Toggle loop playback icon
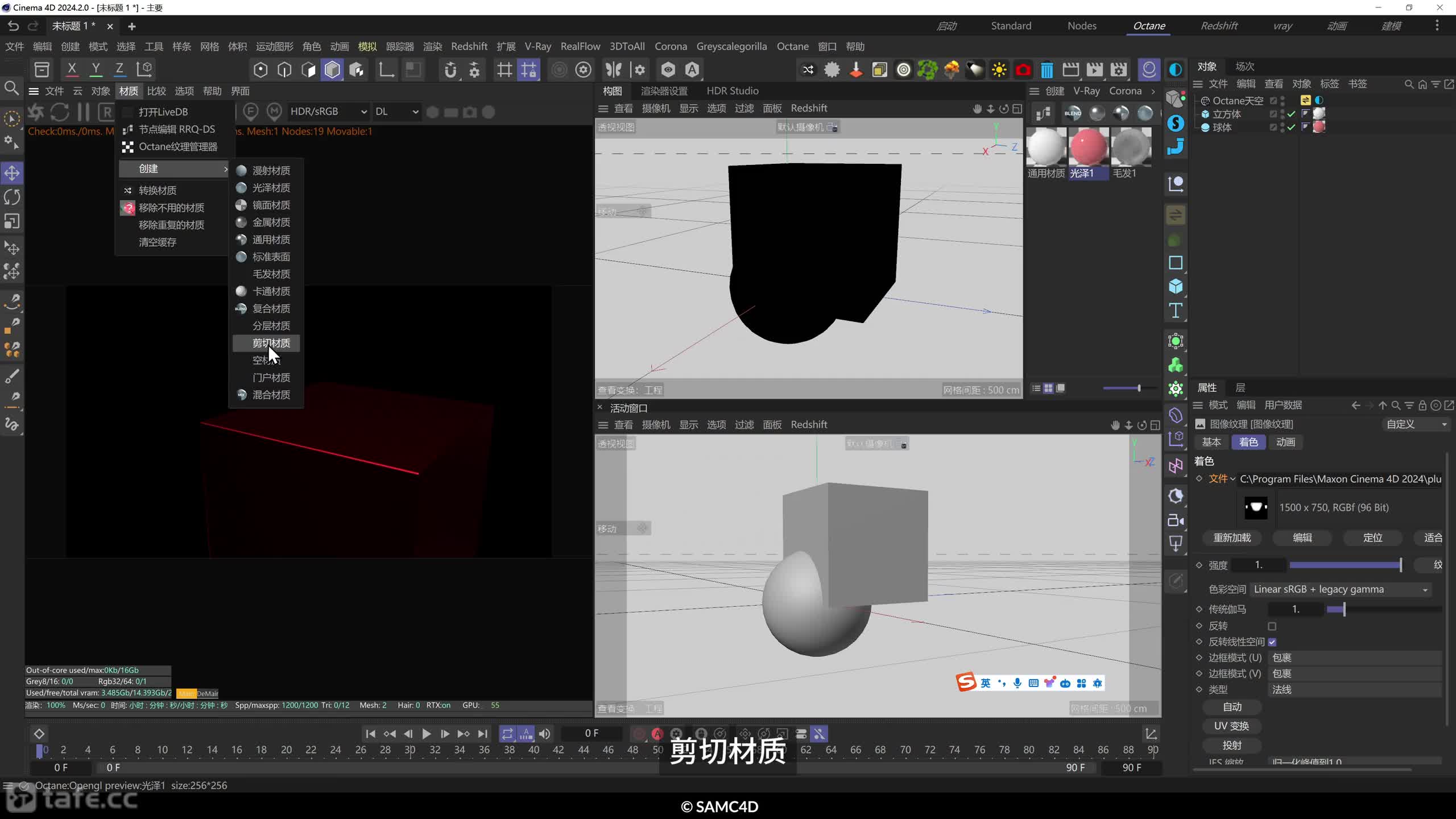 point(507,734)
